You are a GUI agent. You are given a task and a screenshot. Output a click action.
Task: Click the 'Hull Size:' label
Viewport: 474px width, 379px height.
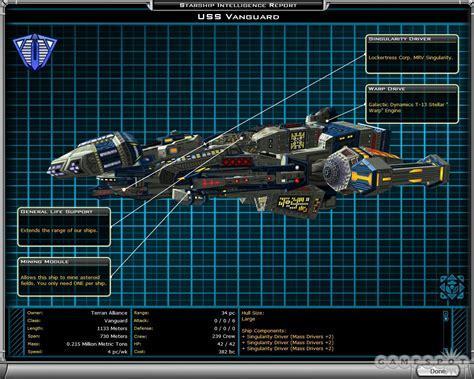(253, 313)
